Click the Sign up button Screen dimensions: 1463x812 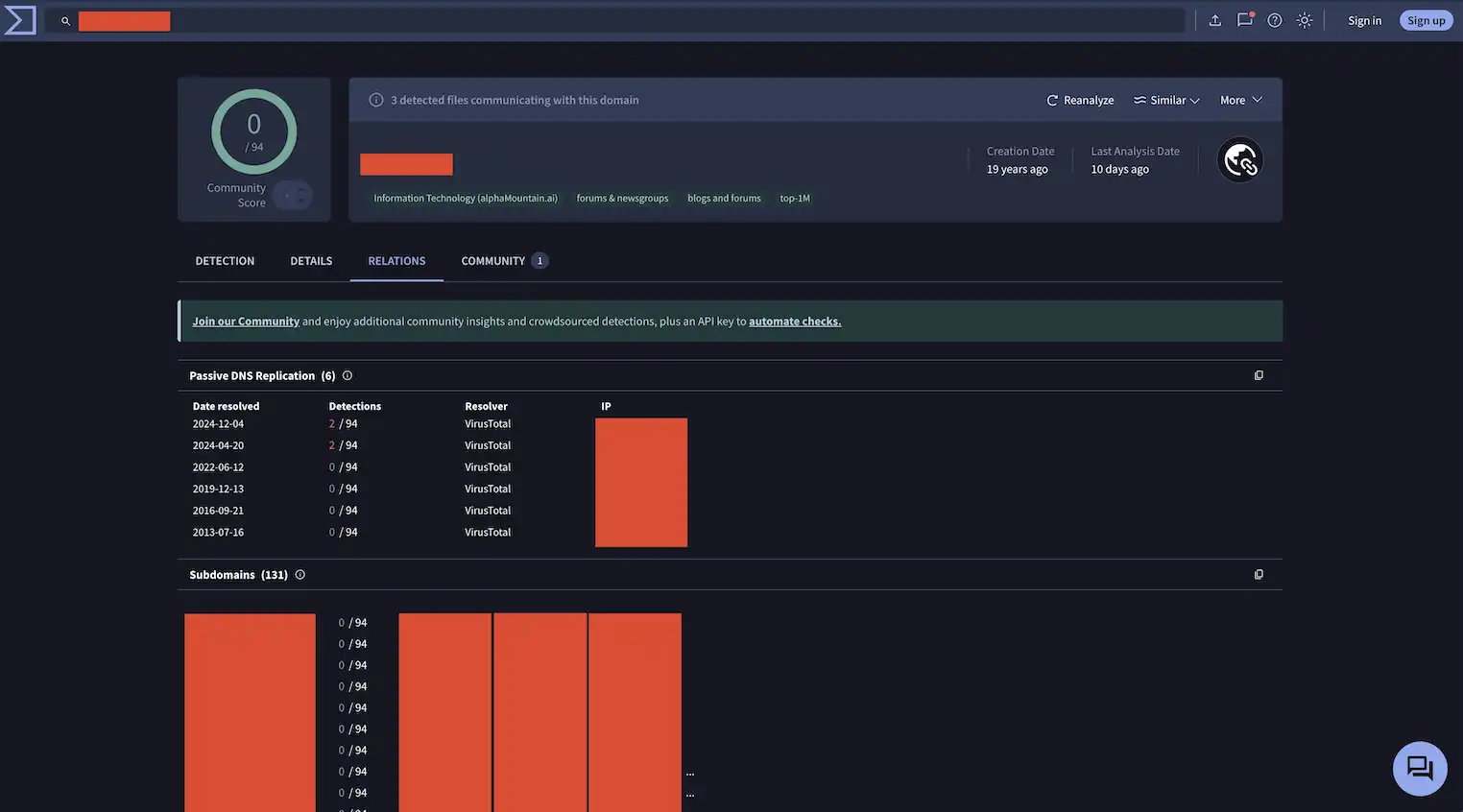tap(1426, 20)
